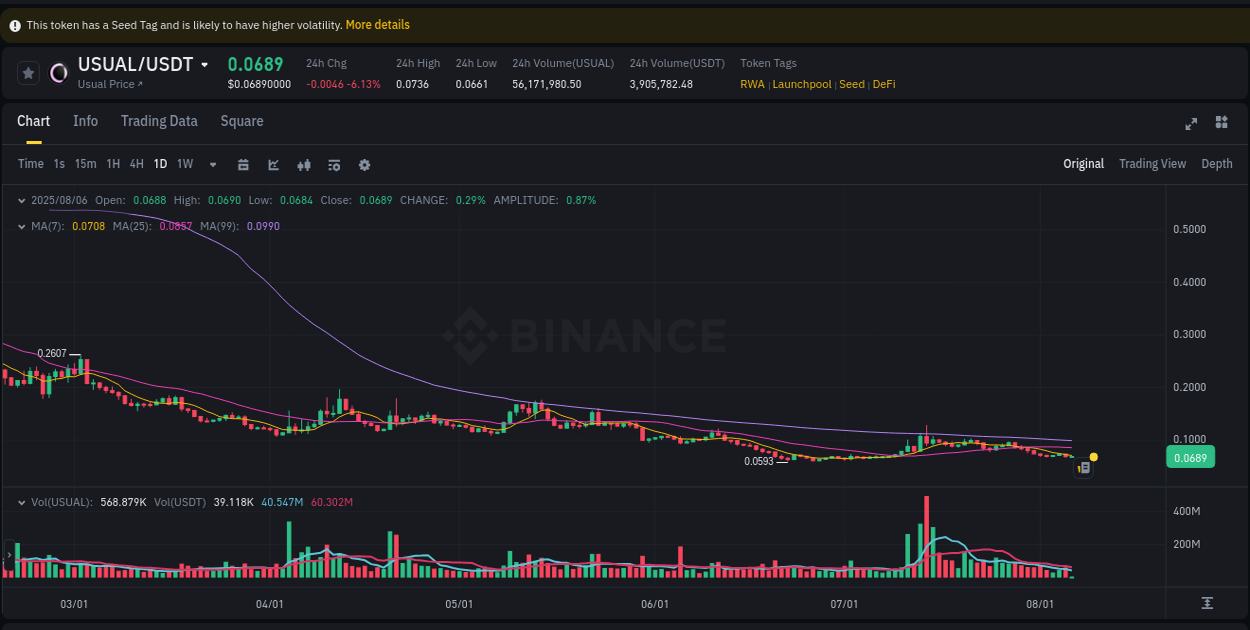This screenshot has height=630, width=1250.
Task: Click the chart settings gear icon
Action: coord(364,163)
